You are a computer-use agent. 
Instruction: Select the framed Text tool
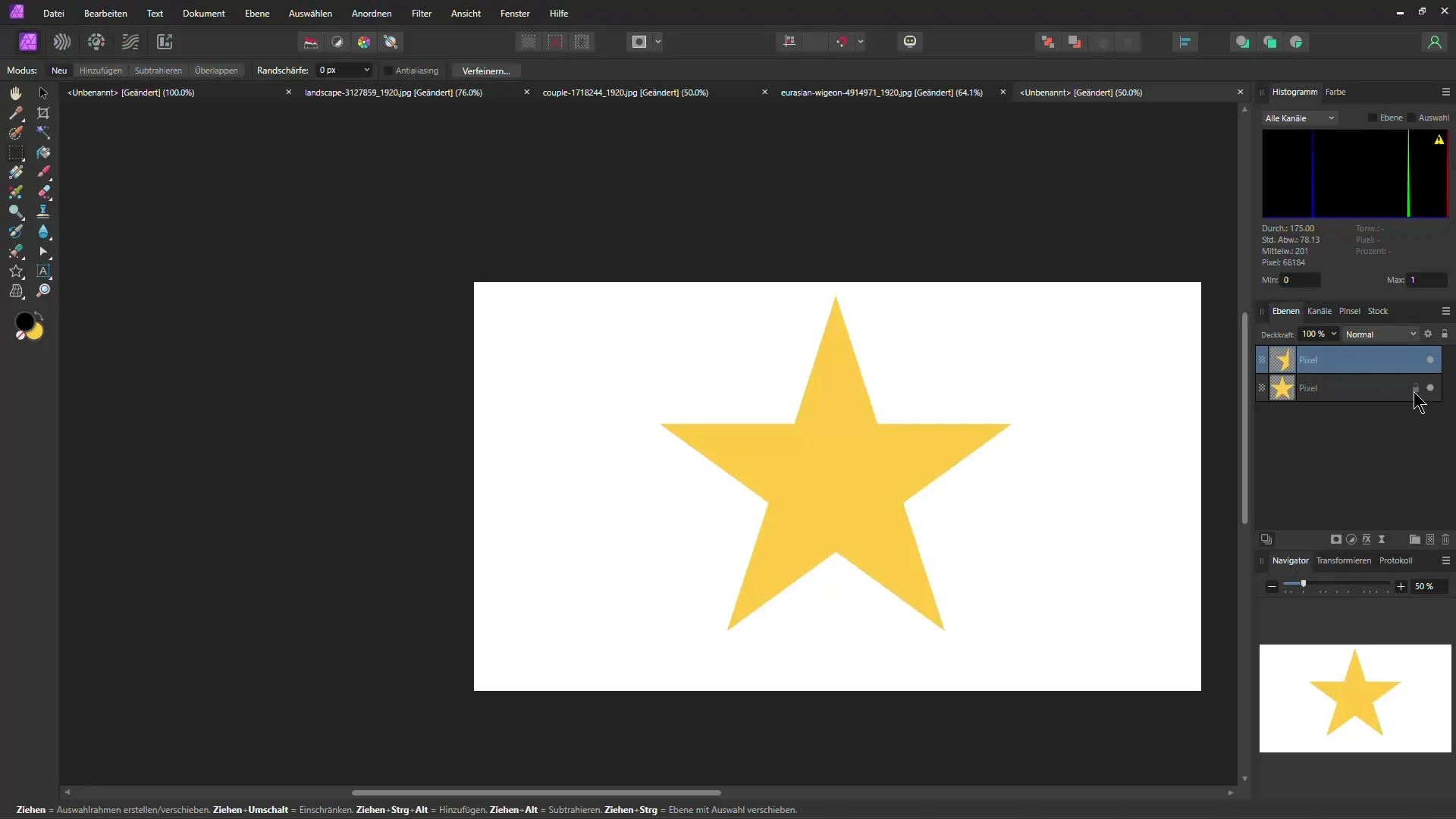pyautogui.click(x=43, y=271)
